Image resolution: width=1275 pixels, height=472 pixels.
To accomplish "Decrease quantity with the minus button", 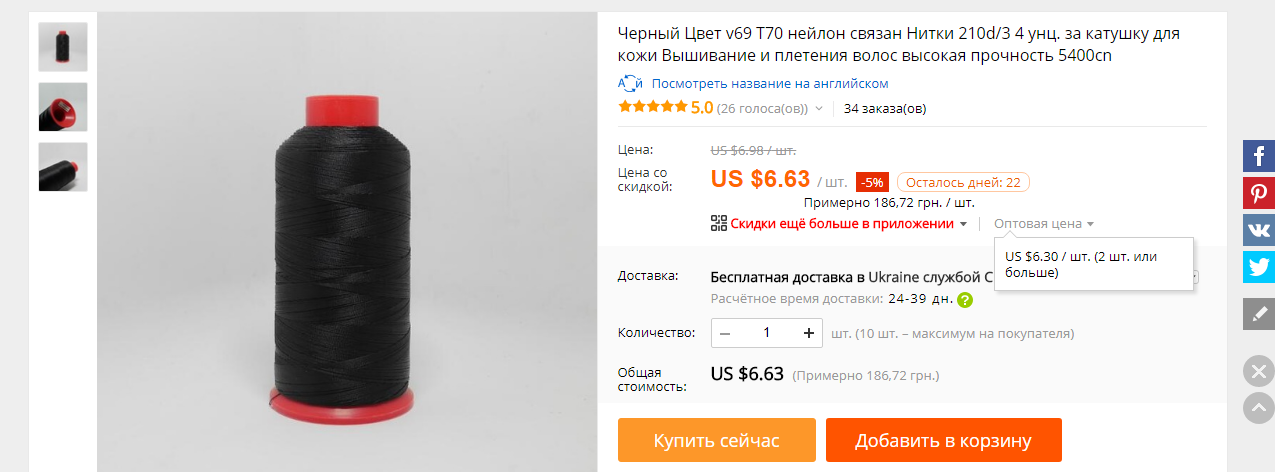I will pyautogui.click(x=725, y=333).
